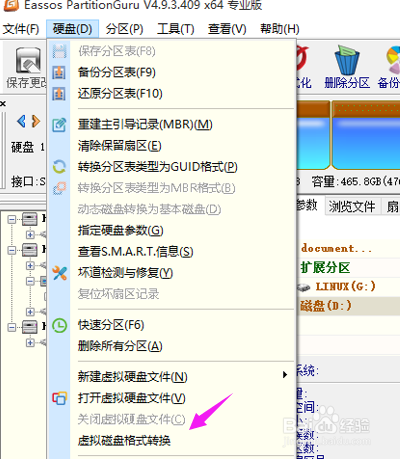Collapse the bottom hard disk tree node

[12, 327]
